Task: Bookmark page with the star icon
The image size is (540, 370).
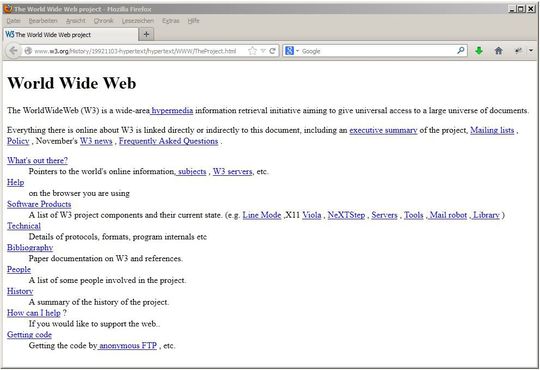Action: (x=252, y=51)
